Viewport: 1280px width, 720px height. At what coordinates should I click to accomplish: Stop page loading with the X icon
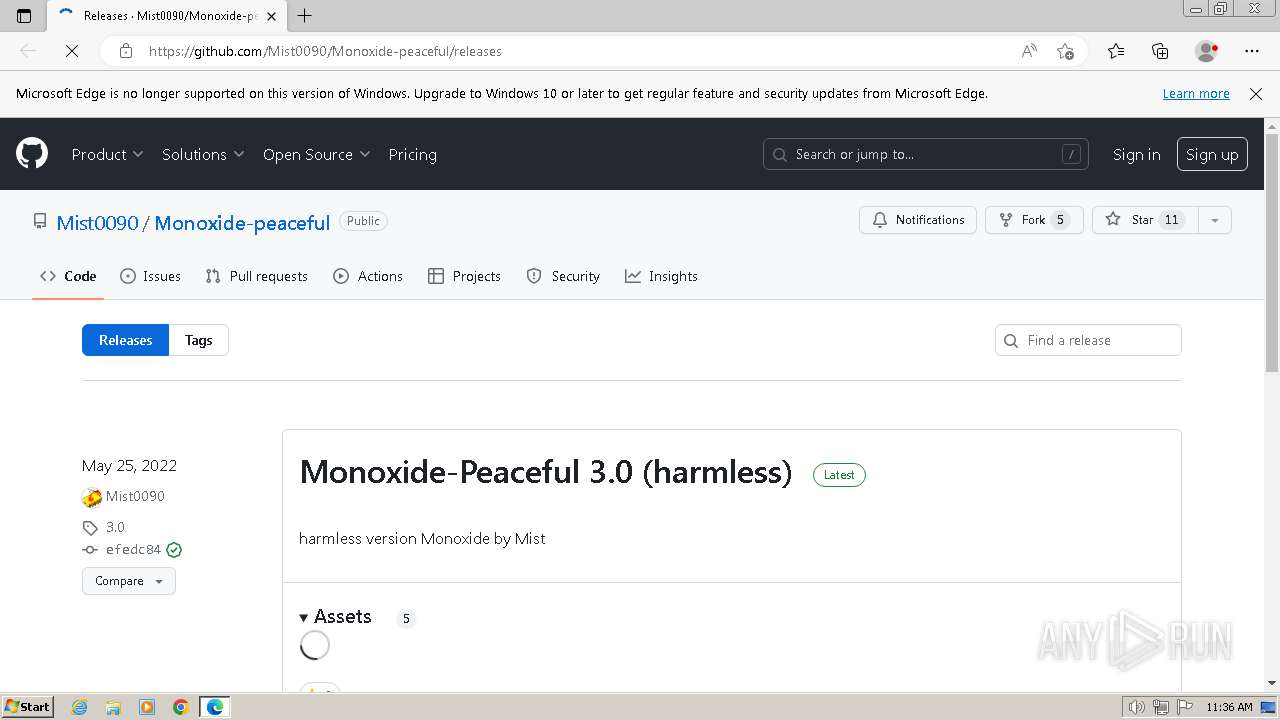pos(72,51)
